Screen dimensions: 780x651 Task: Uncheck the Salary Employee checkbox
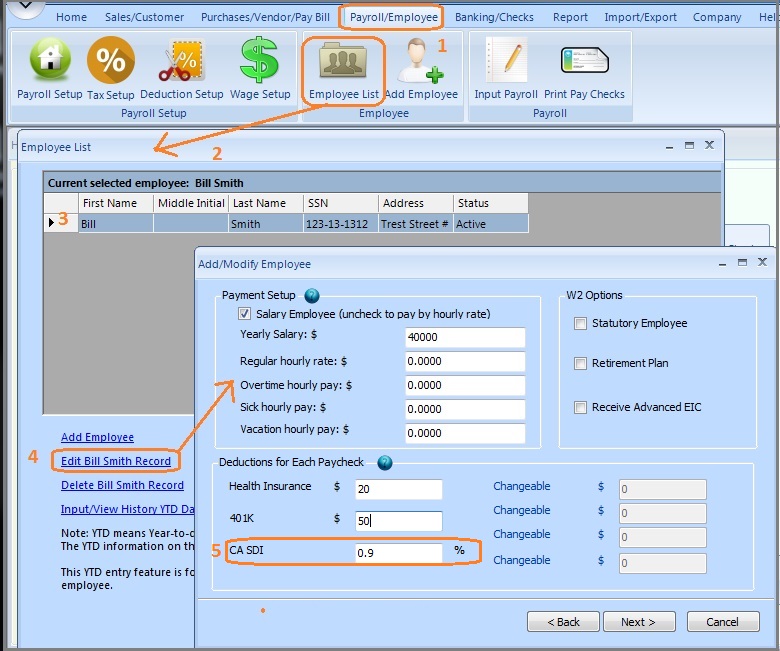(244, 314)
